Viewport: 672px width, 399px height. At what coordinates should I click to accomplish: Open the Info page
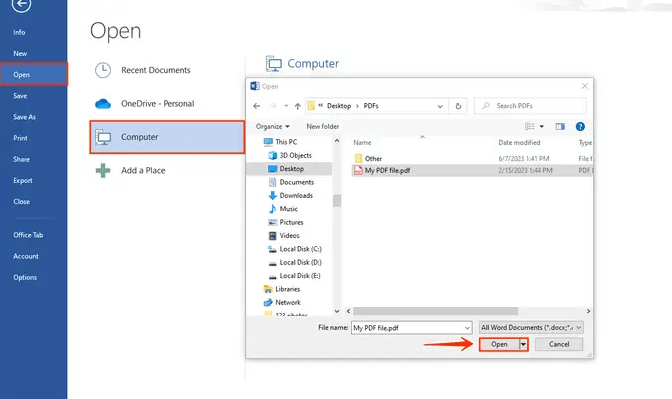click(19, 32)
